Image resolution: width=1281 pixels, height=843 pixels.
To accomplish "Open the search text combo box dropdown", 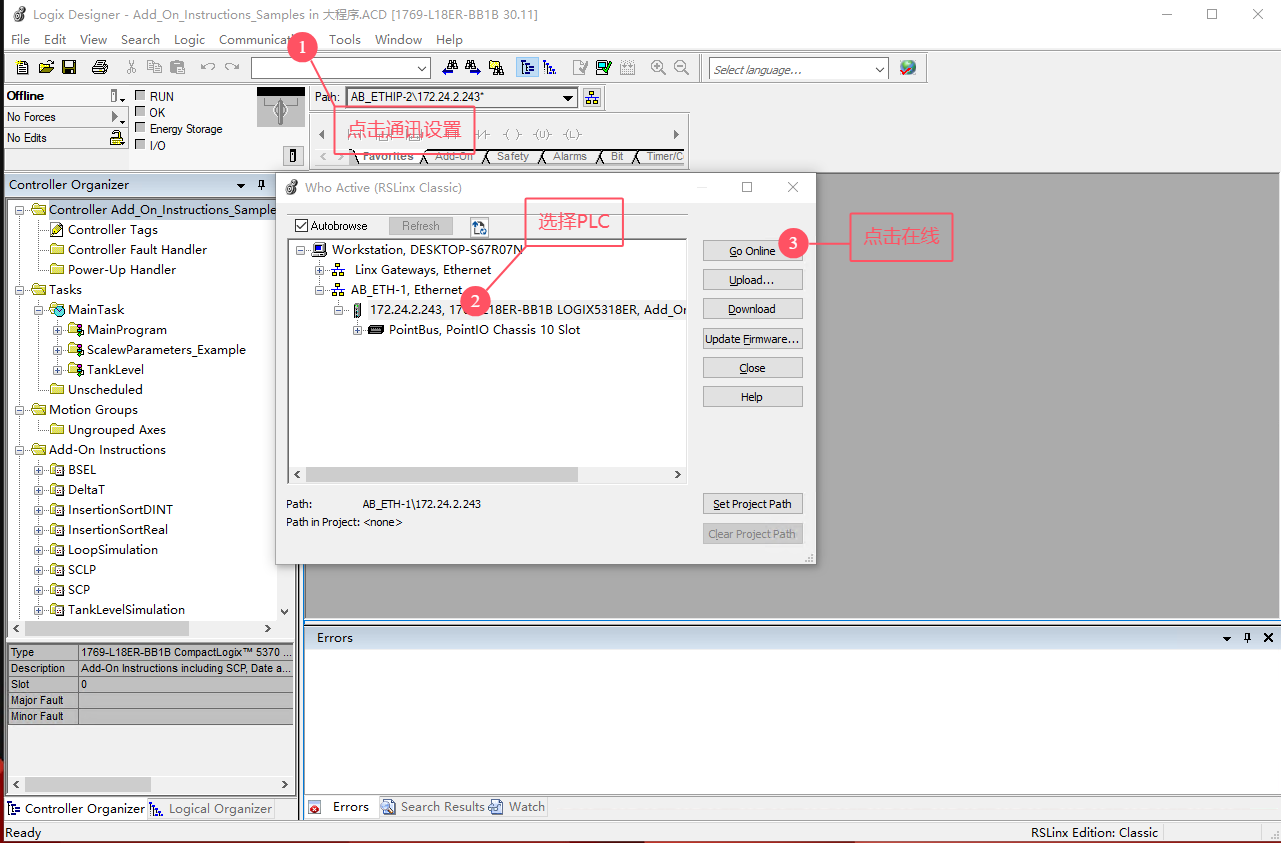I will point(422,68).
